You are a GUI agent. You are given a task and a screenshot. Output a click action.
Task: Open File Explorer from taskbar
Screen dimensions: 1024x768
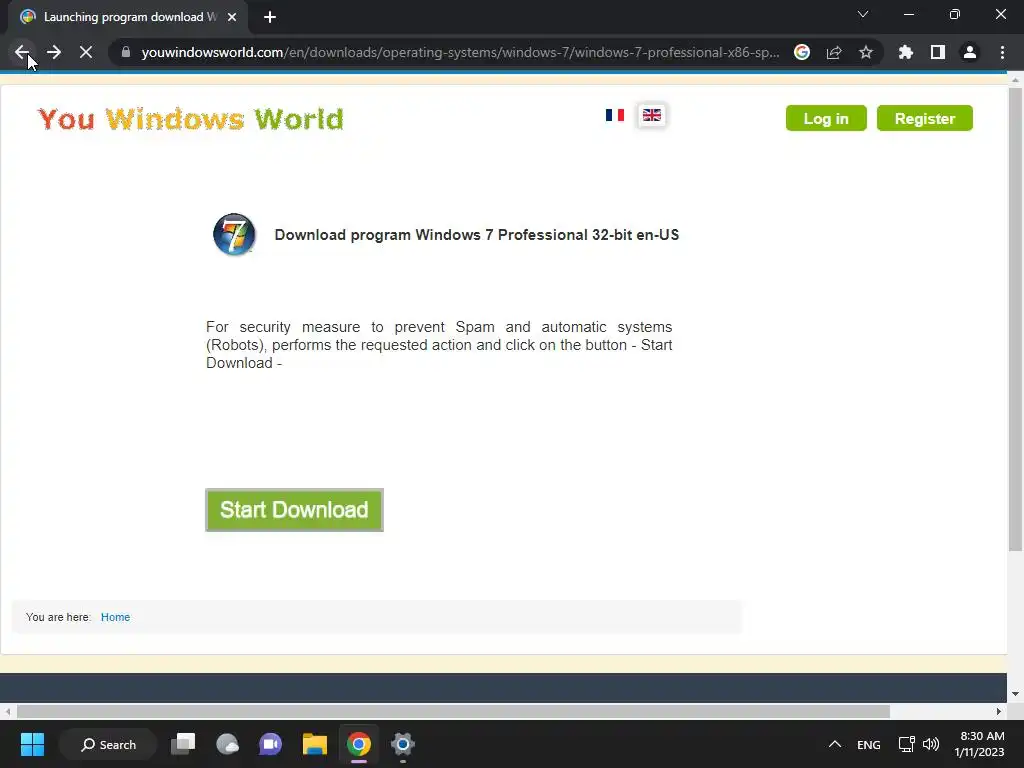pyautogui.click(x=315, y=744)
